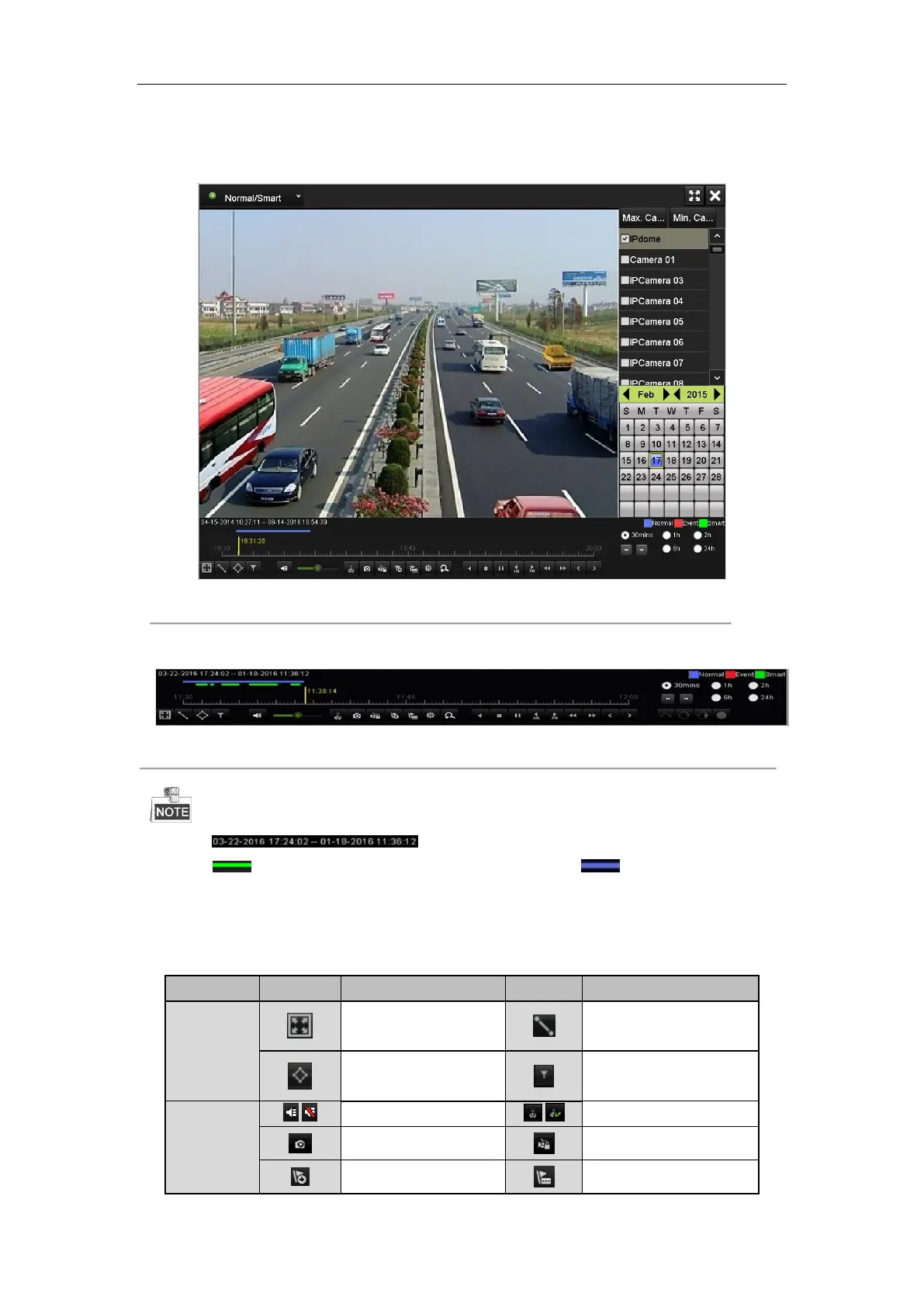Capture snapshot with camera icon in highway playback window

[x=367, y=568]
